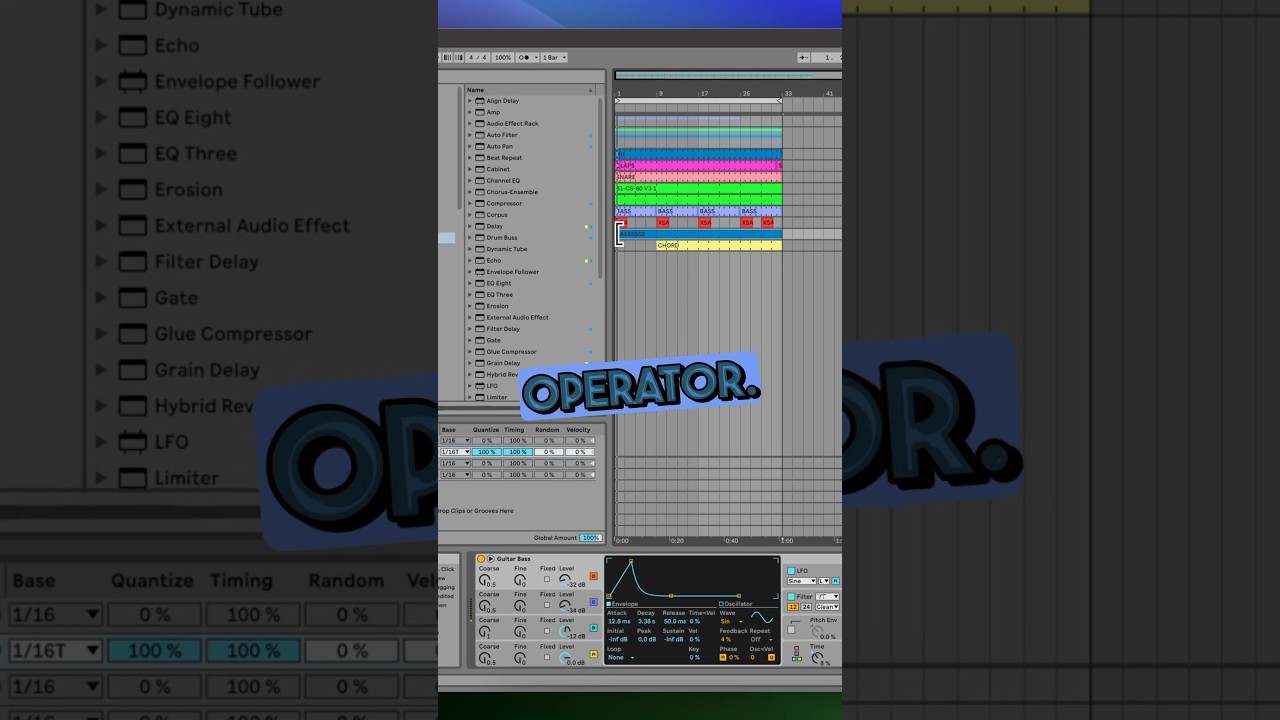
Task: Click the Time knob
Action: tap(816, 658)
